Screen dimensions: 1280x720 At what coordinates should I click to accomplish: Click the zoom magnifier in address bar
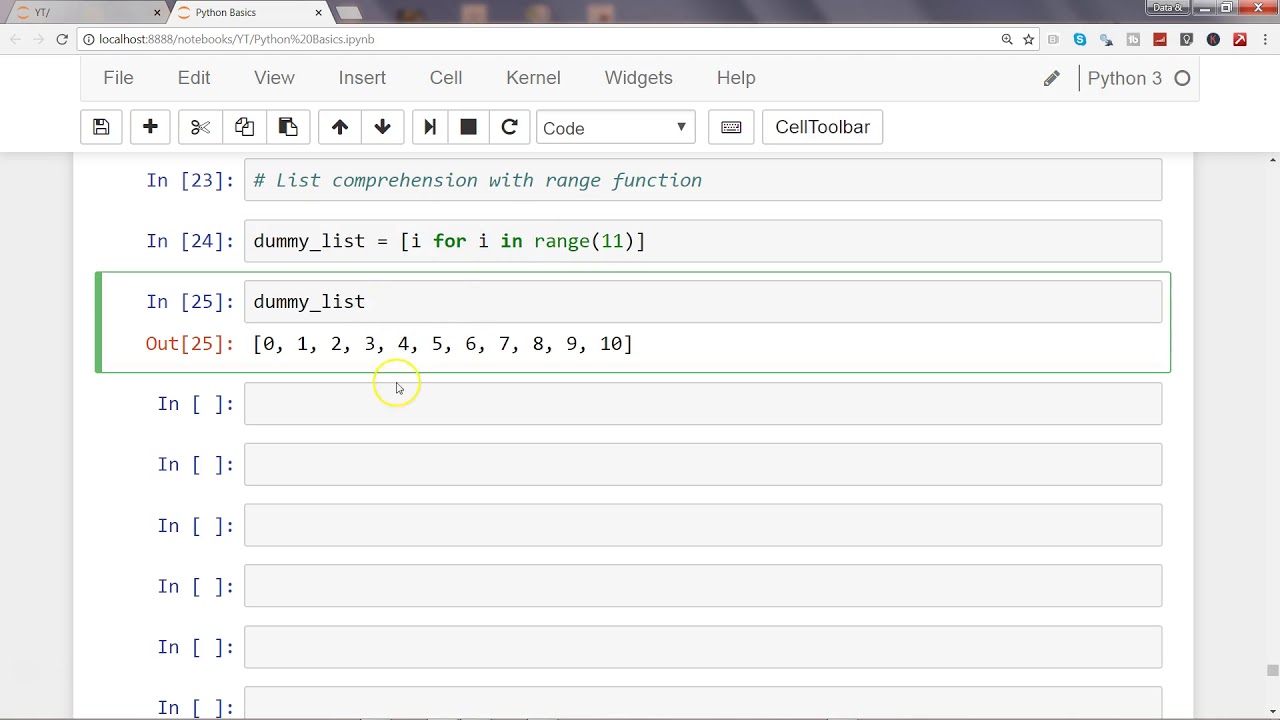point(1007,39)
